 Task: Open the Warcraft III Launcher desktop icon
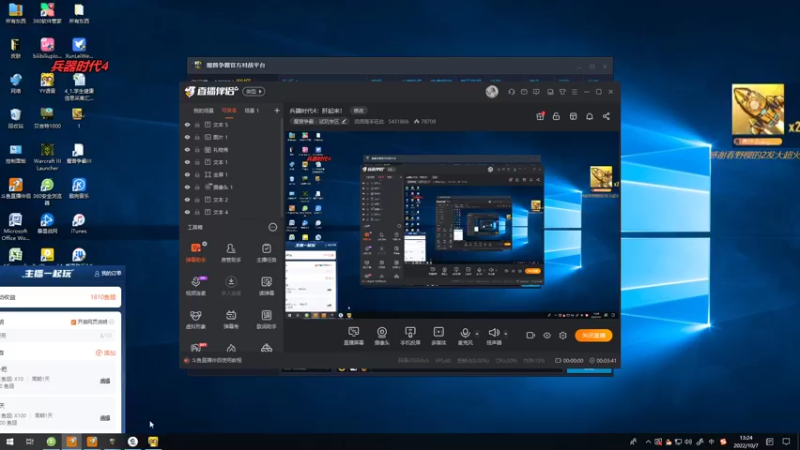(47, 157)
